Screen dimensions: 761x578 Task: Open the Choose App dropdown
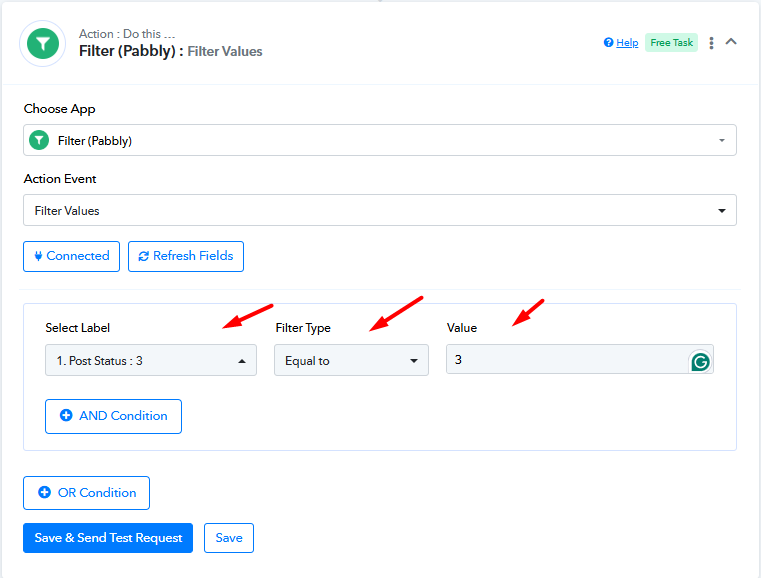point(380,140)
